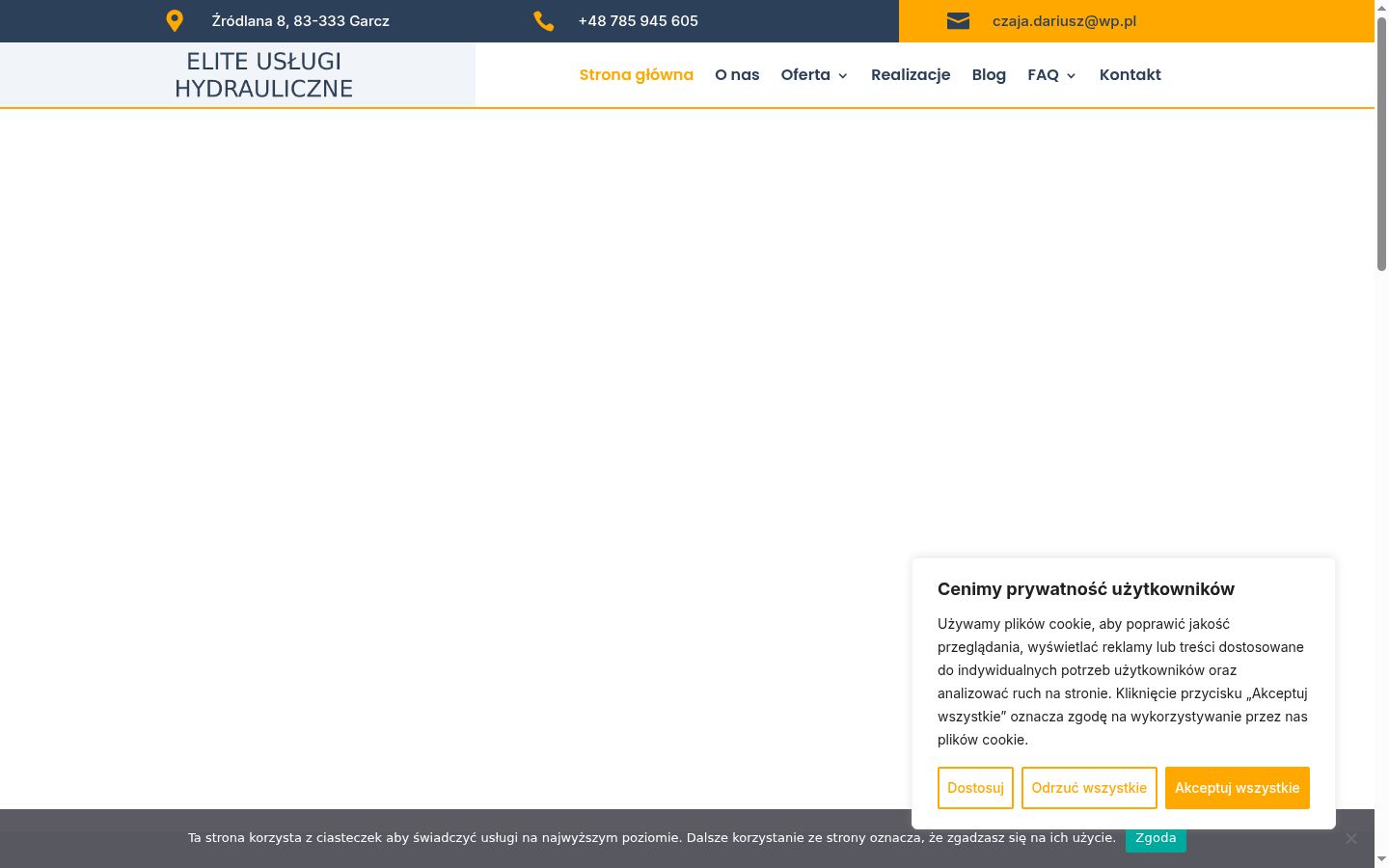
Task: Open the FAQ menu item
Action: [x=1043, y=75]
